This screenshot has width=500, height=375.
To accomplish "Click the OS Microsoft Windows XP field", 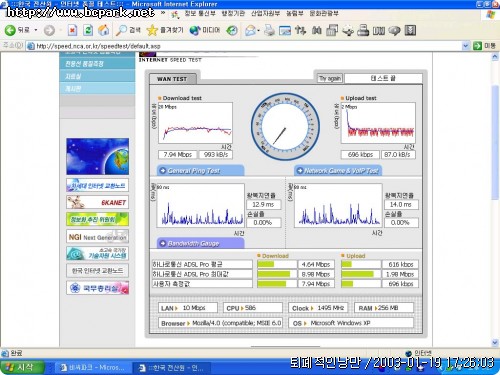I will pos(351,323).
